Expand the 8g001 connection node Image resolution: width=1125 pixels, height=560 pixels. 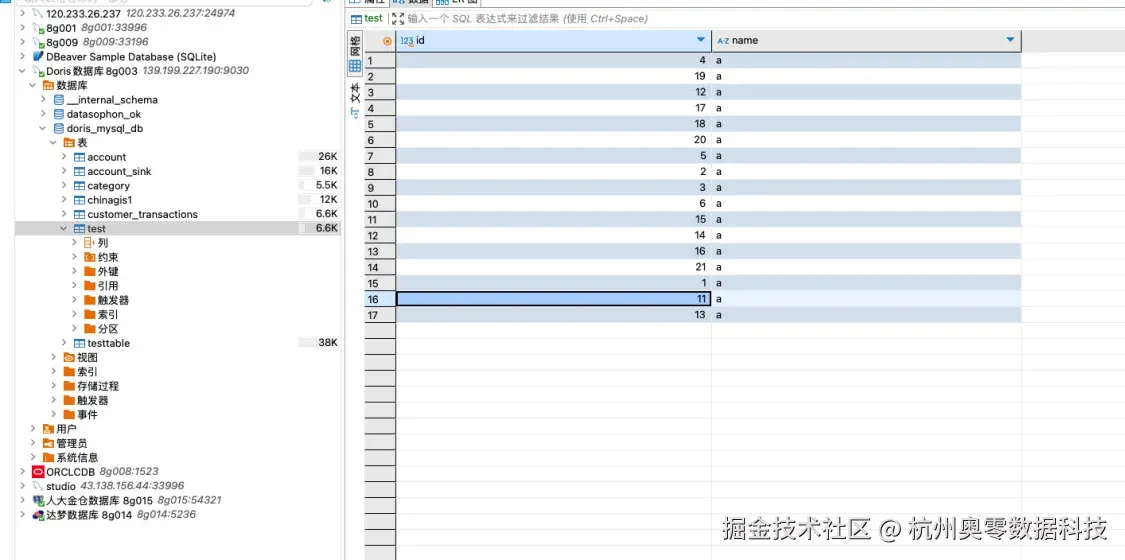[22, 28]
